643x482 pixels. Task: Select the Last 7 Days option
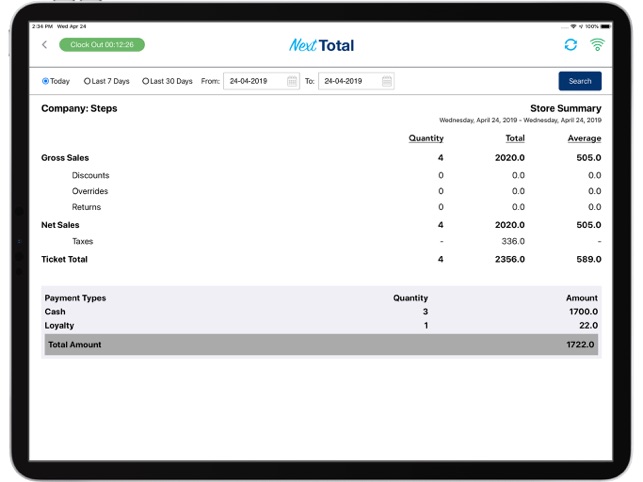pyautogui.click(x=107, y=81)
